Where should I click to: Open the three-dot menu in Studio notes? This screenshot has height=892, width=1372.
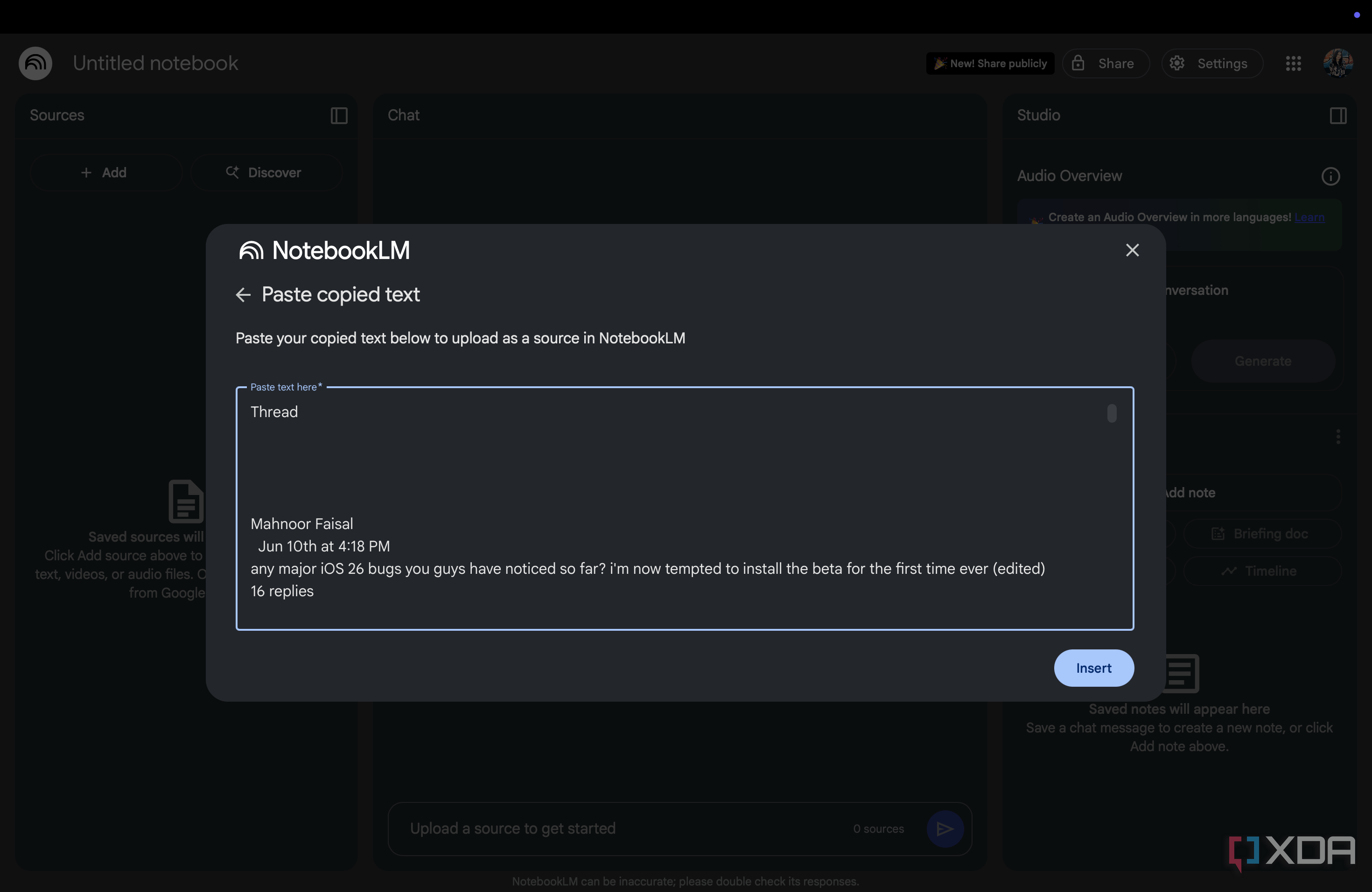point(1337,437)
